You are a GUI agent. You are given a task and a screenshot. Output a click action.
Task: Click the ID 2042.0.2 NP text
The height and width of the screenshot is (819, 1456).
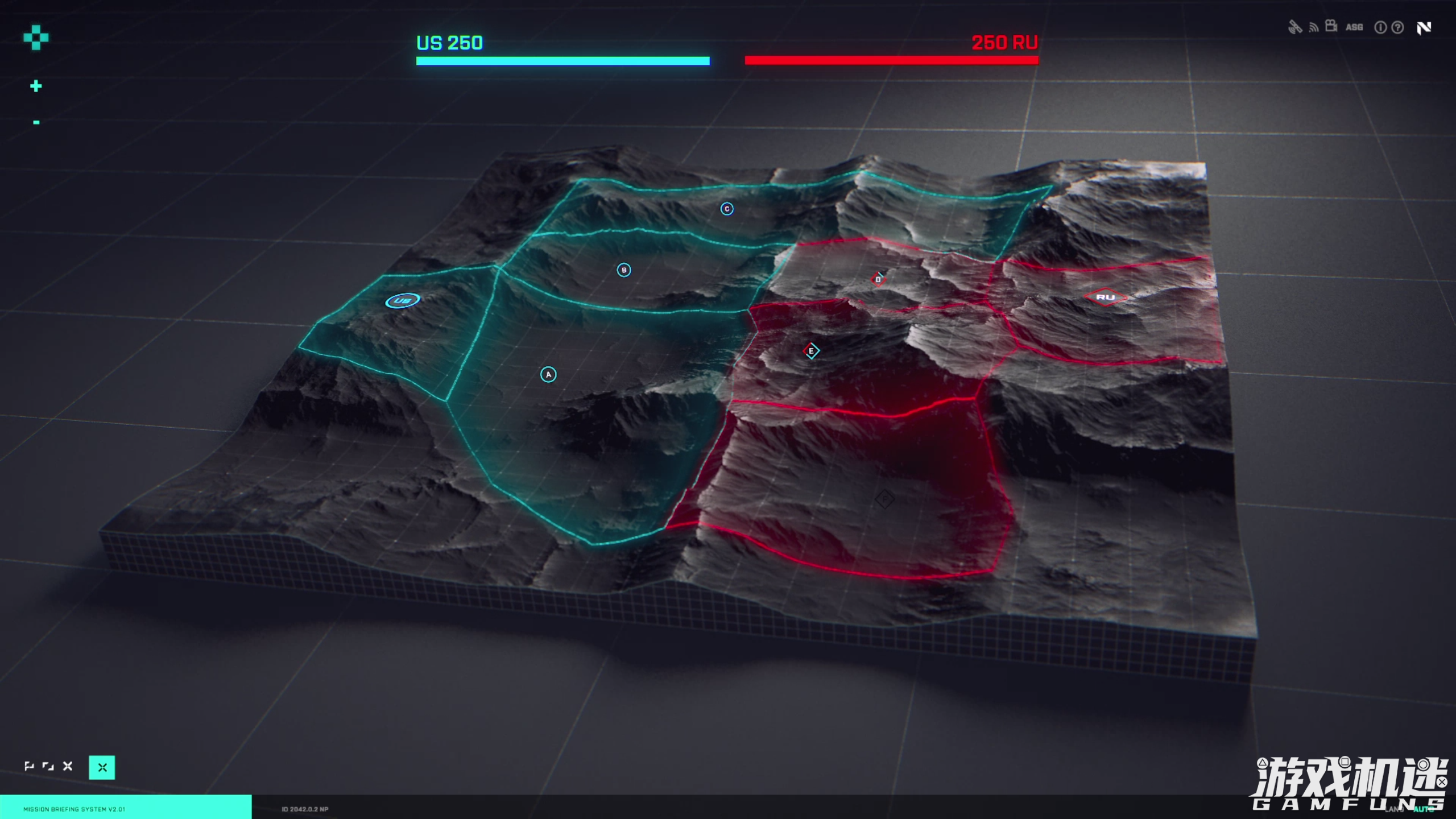(305, 809)
